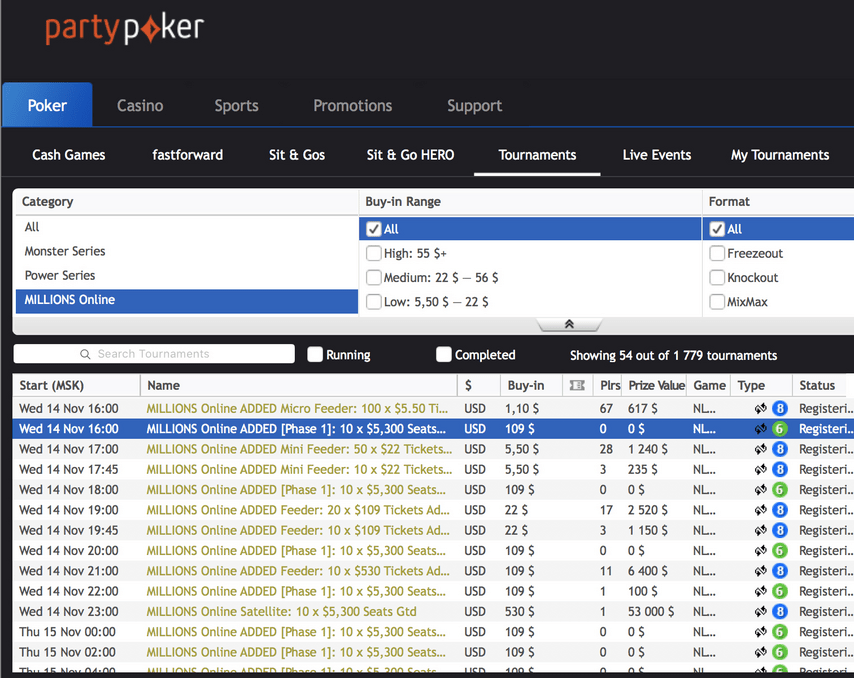854x678 pixels.
Task: Click the green 6 icon in the Thu 00:00 row
Action: click(779, 632)
